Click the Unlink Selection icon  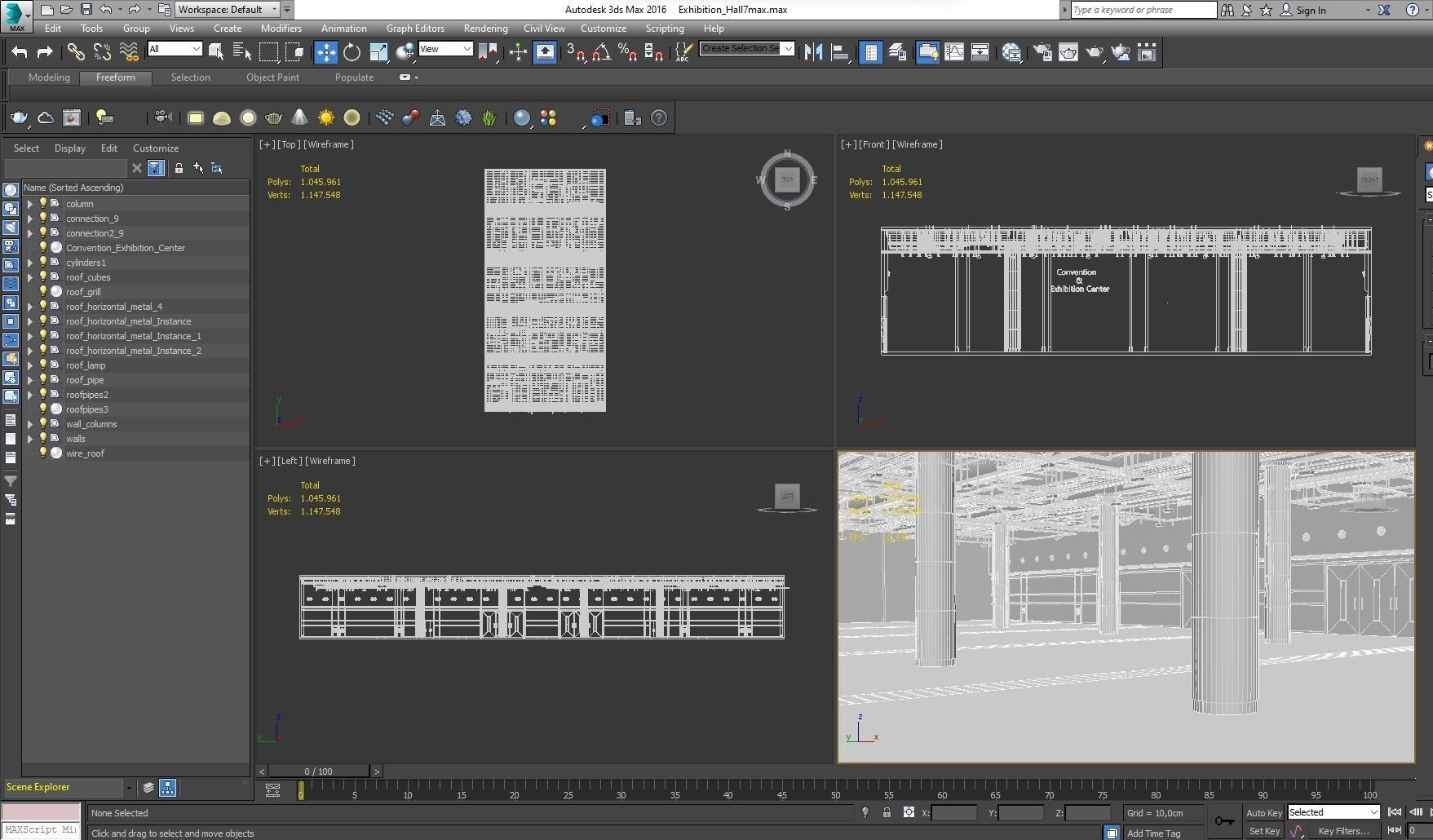click(102, 52)
